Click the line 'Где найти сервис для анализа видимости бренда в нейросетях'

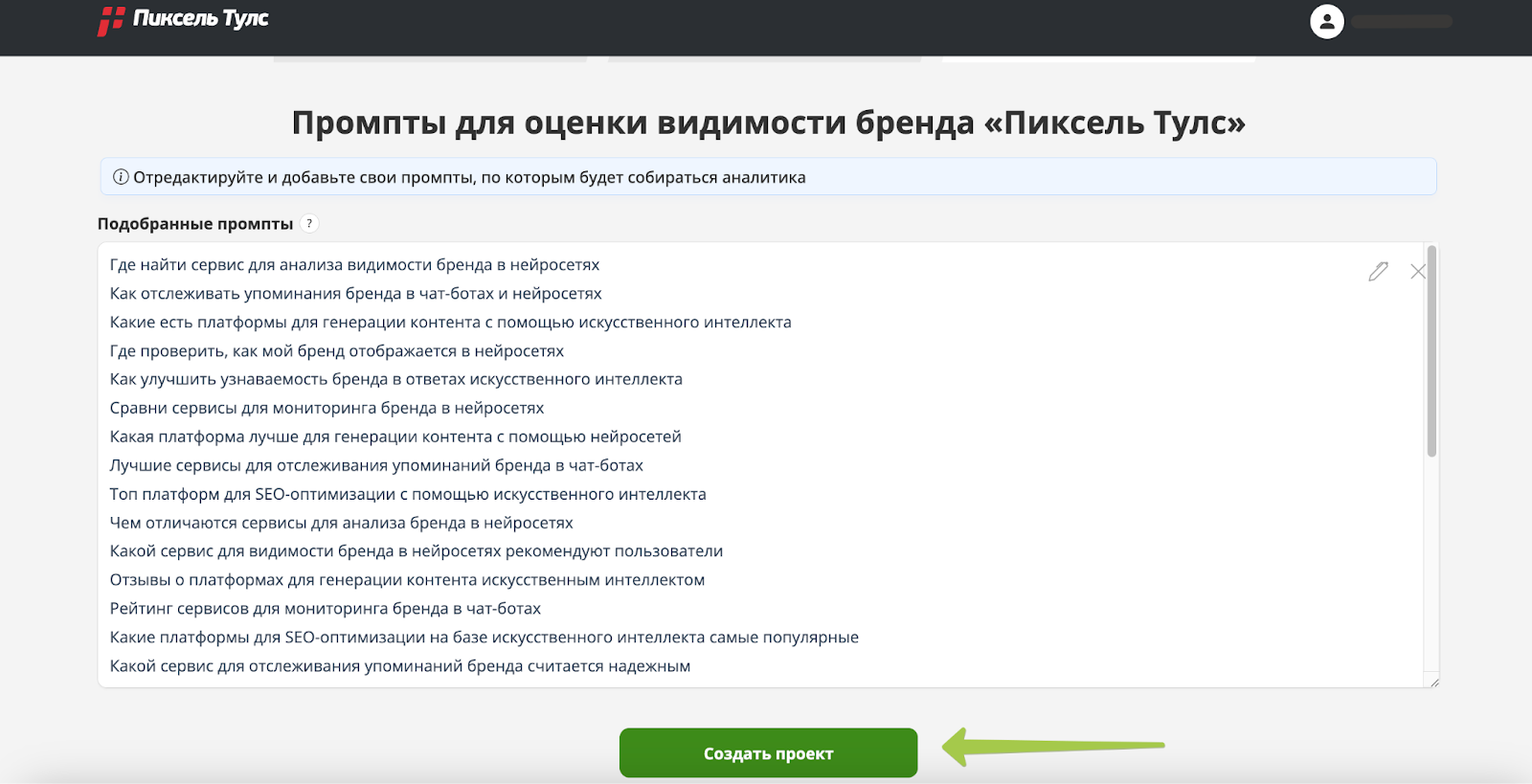(x=354, y=265)
